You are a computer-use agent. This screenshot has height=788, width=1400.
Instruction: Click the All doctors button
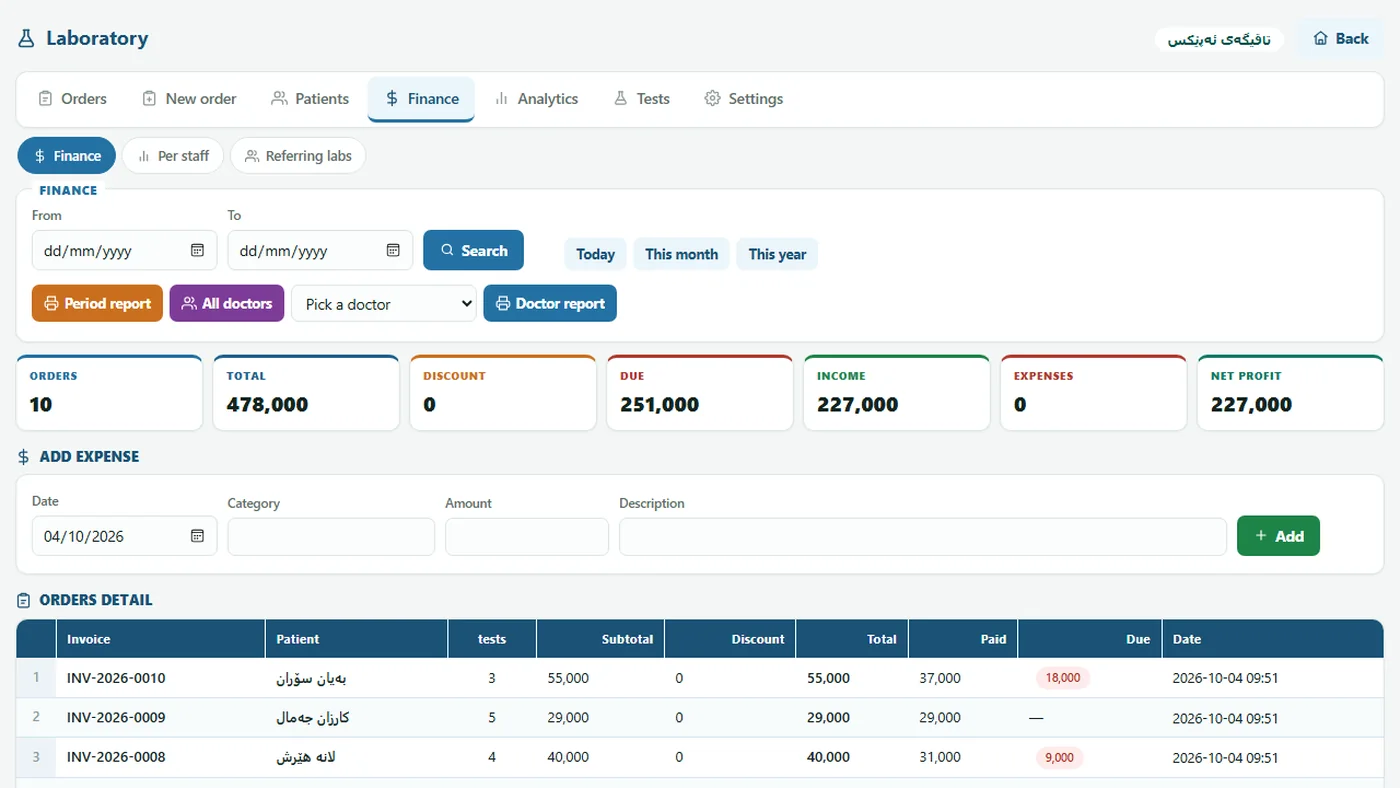pyautogui.click(x=227, y=304)
